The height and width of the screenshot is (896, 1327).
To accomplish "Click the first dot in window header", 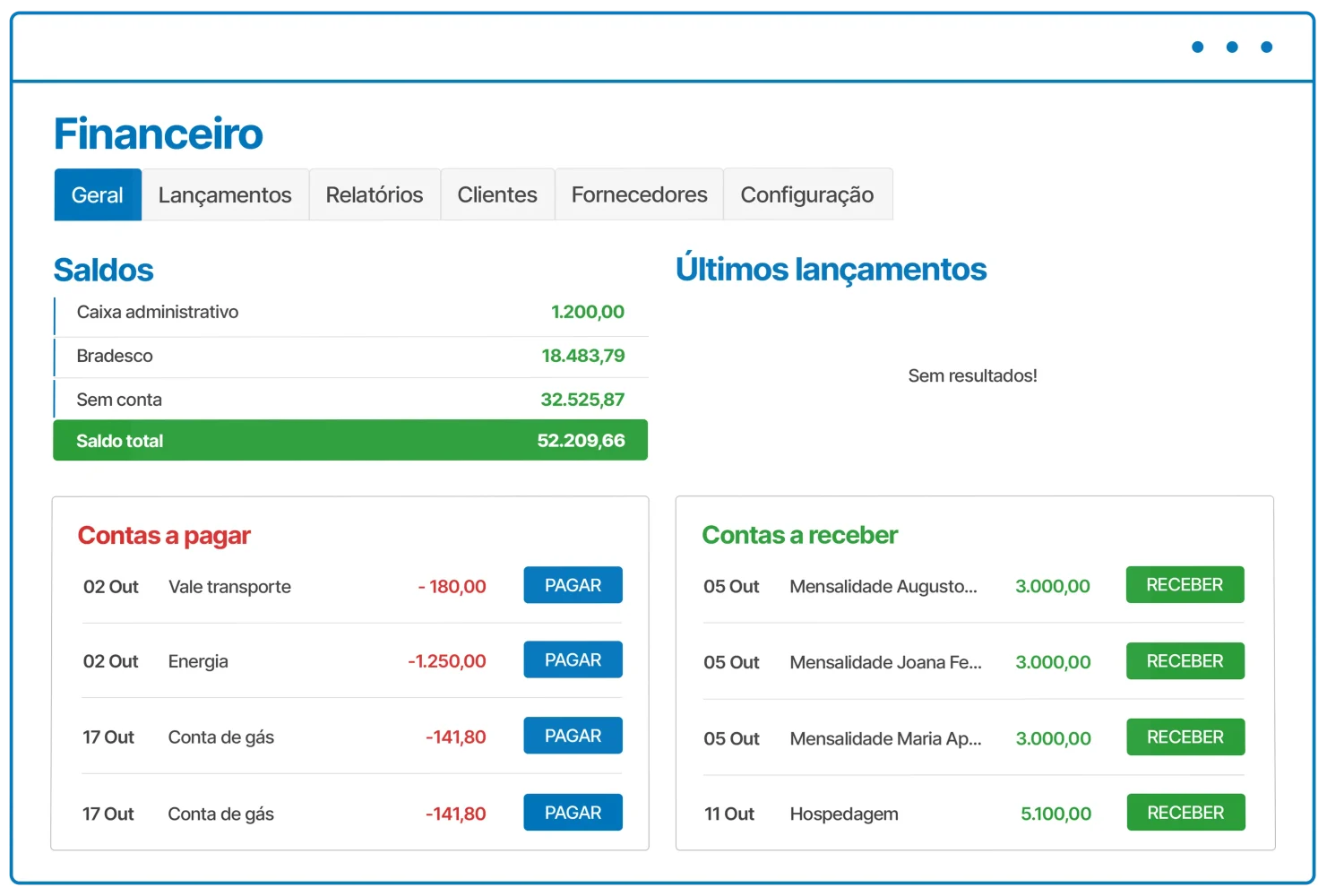I will point(1198,47).
